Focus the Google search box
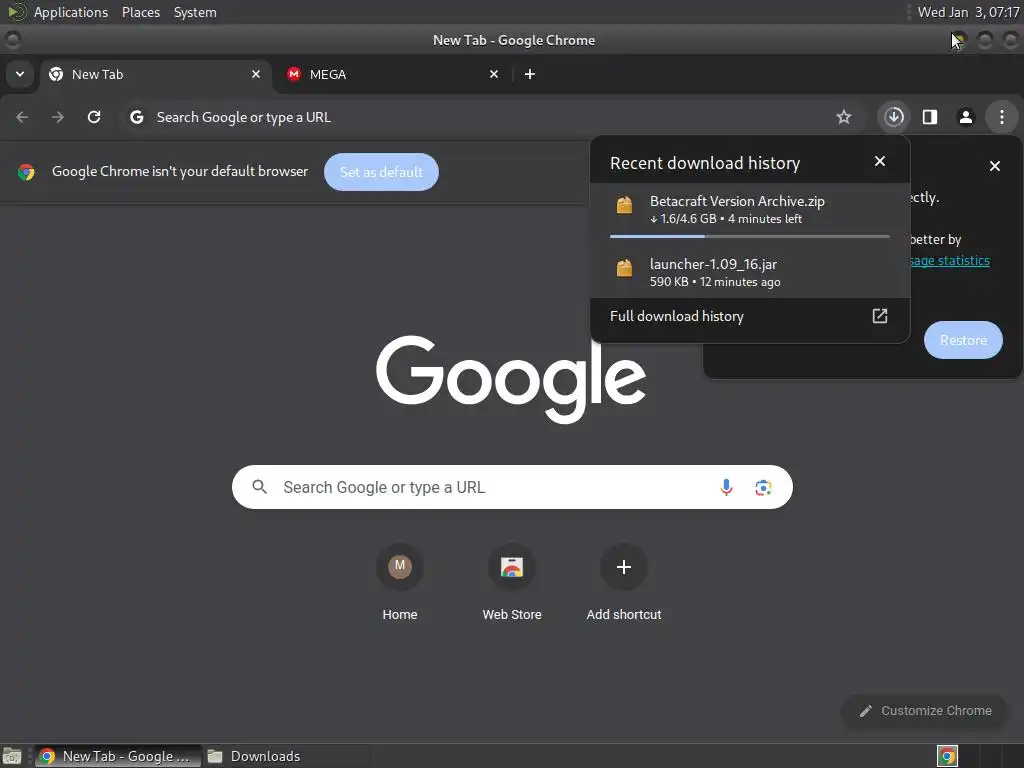Screen dimensions: 1024x768 click(x=512, y=487)
